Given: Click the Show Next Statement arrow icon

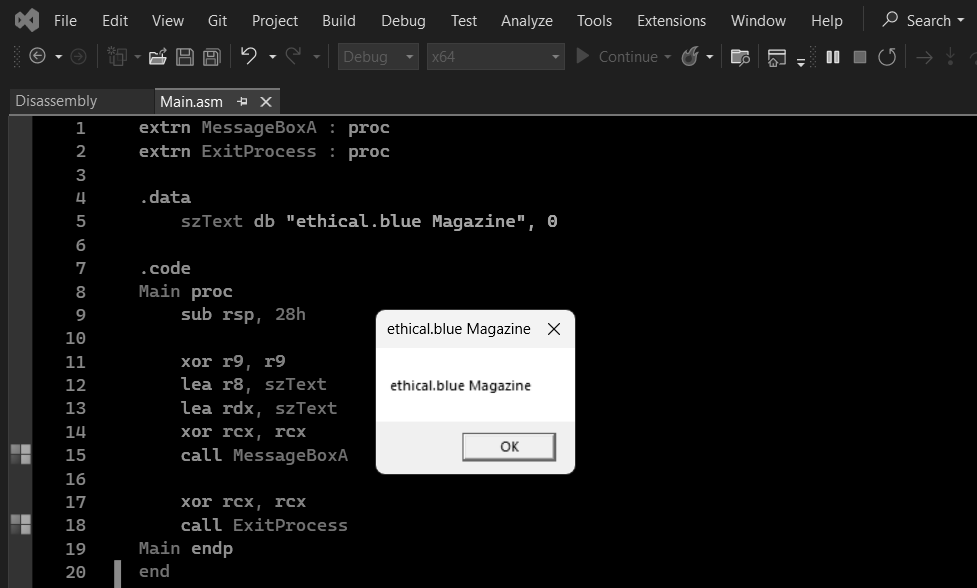Looking at the screenshot, I should 924,58.
